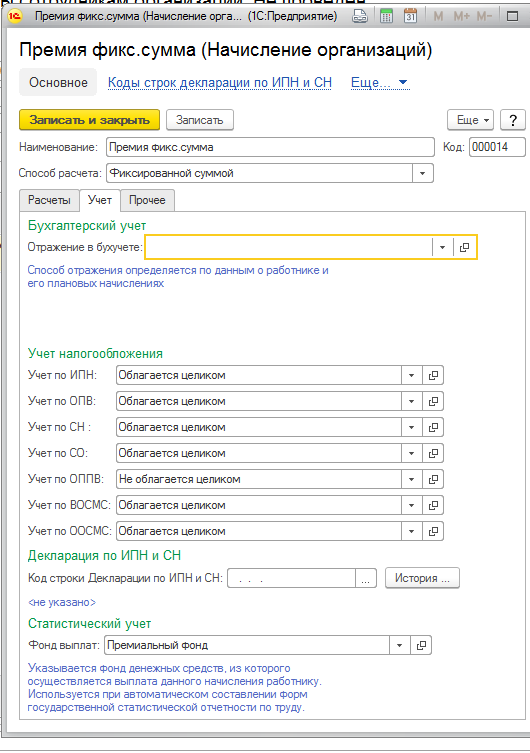
Task: Click into the Наименование field
Action: [270, 147]
